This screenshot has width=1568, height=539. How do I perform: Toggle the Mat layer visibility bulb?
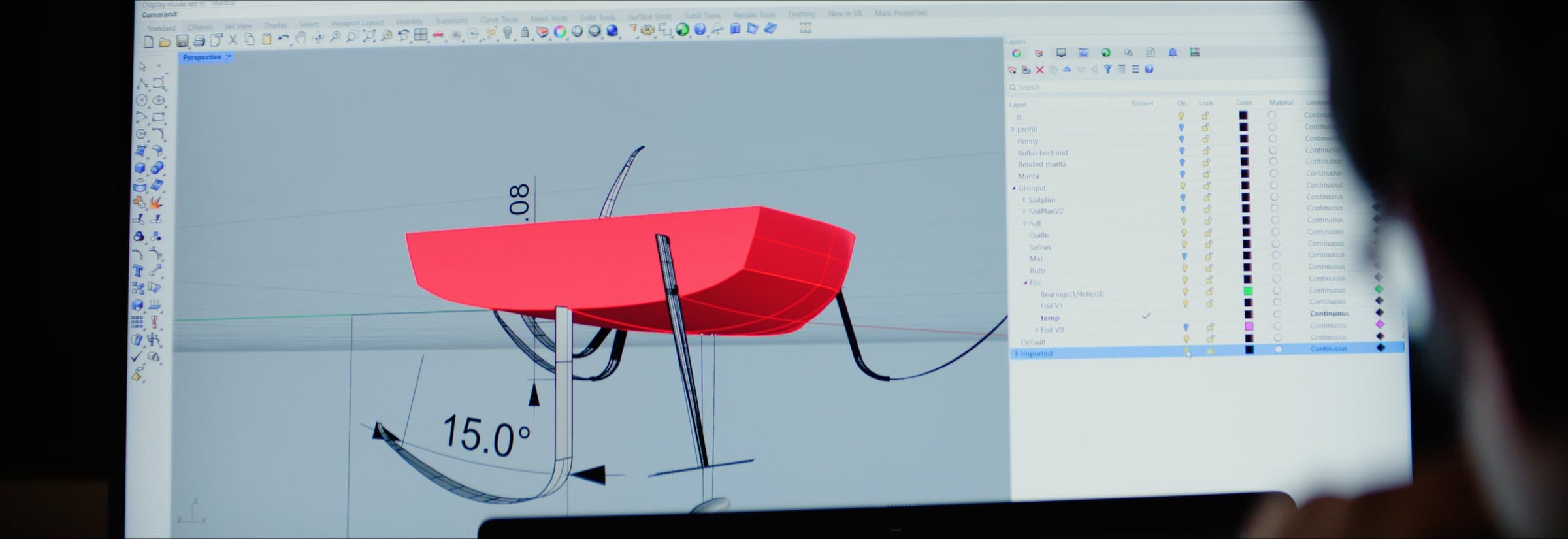(1184, 256)
